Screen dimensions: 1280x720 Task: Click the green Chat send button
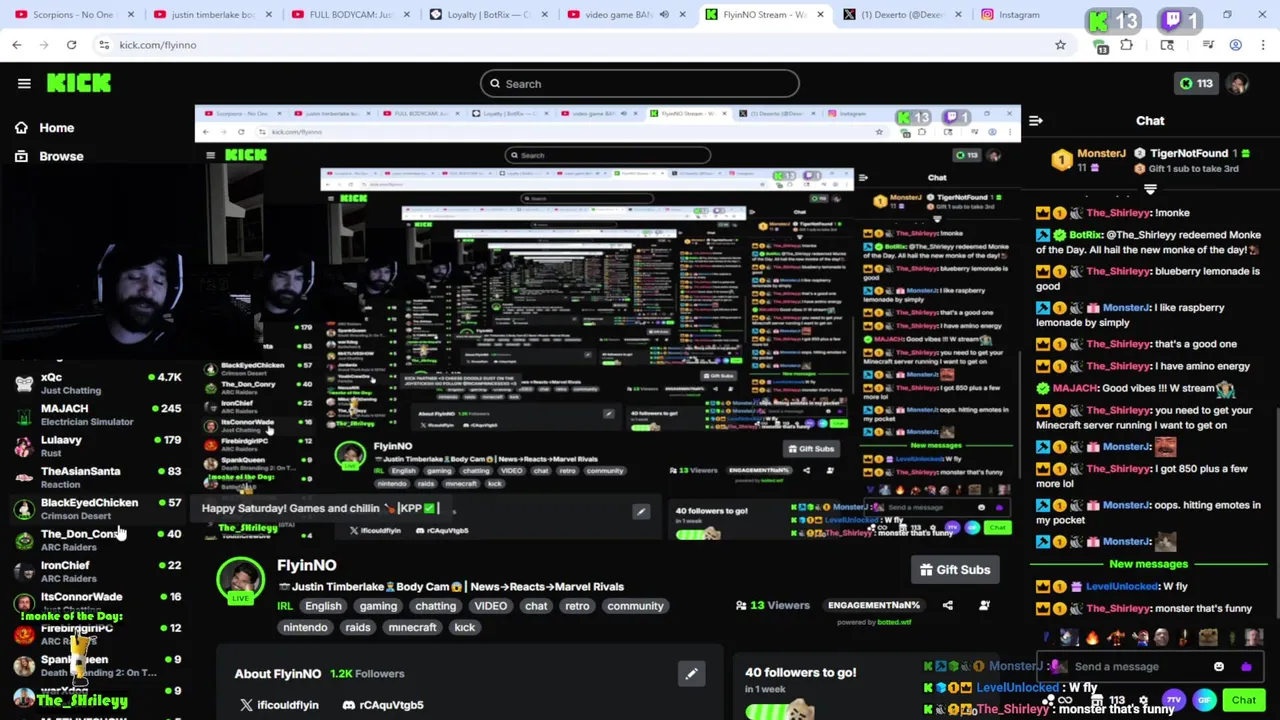click(x=1243, y=700)
